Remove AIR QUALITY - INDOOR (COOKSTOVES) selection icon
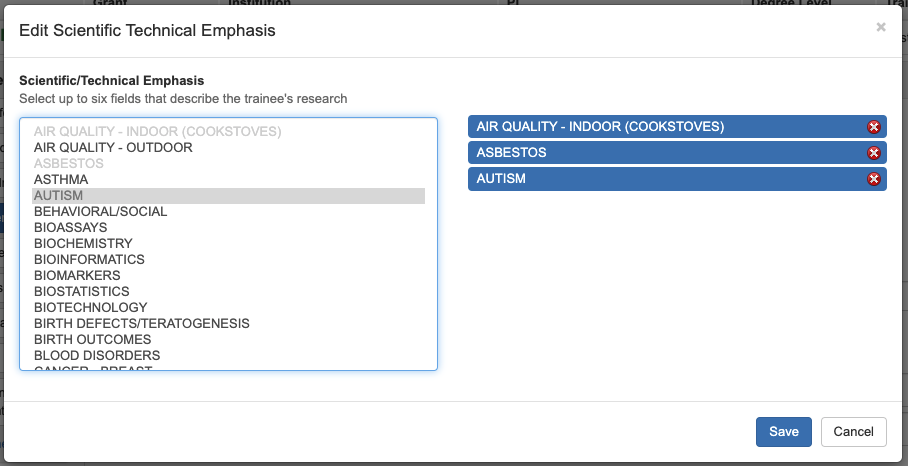The width and height of the screenshot is (908, 466). point(873,127)
